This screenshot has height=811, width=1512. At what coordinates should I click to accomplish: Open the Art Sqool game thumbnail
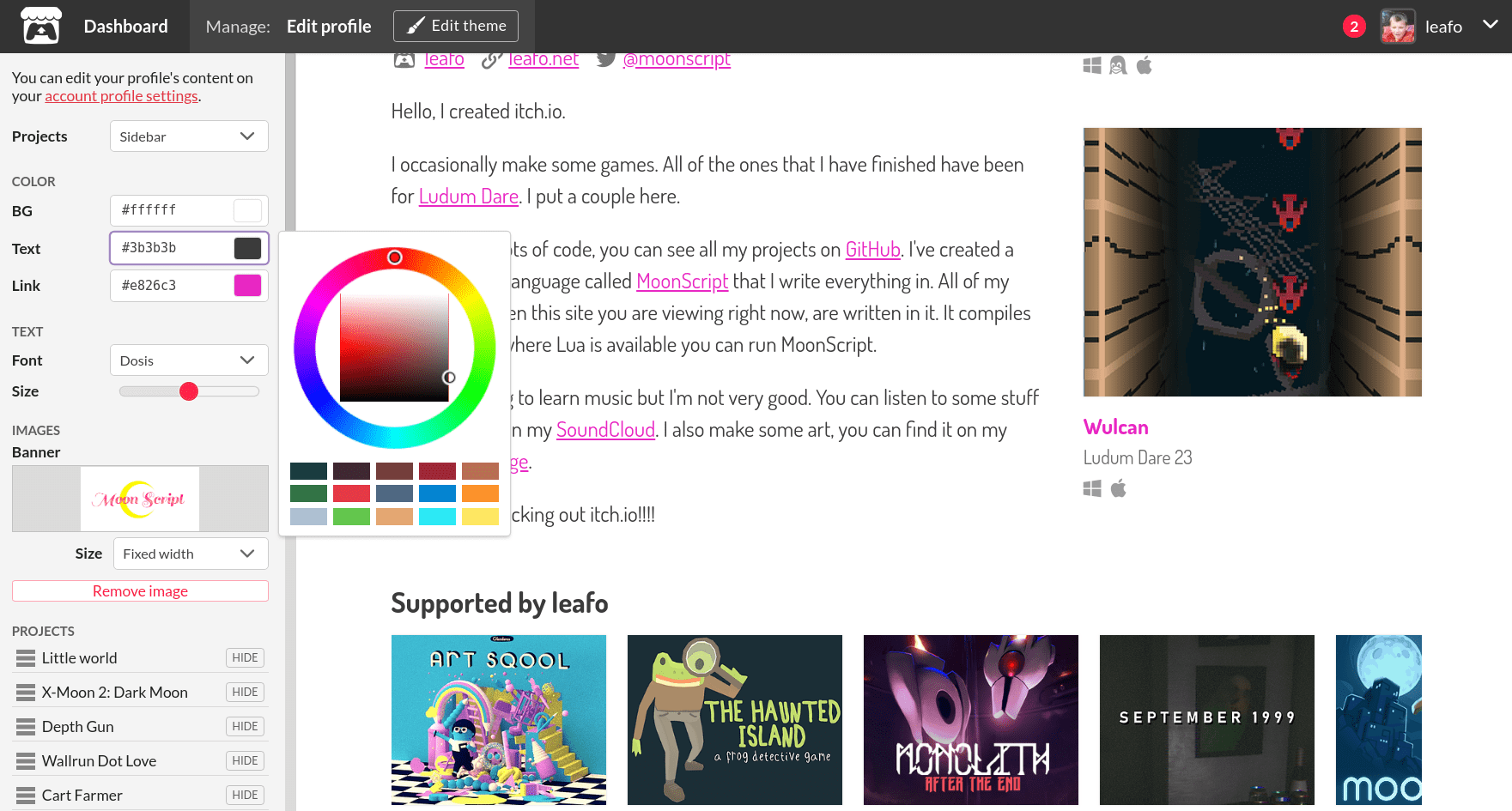pyautogui.click(x=499, y=720)
